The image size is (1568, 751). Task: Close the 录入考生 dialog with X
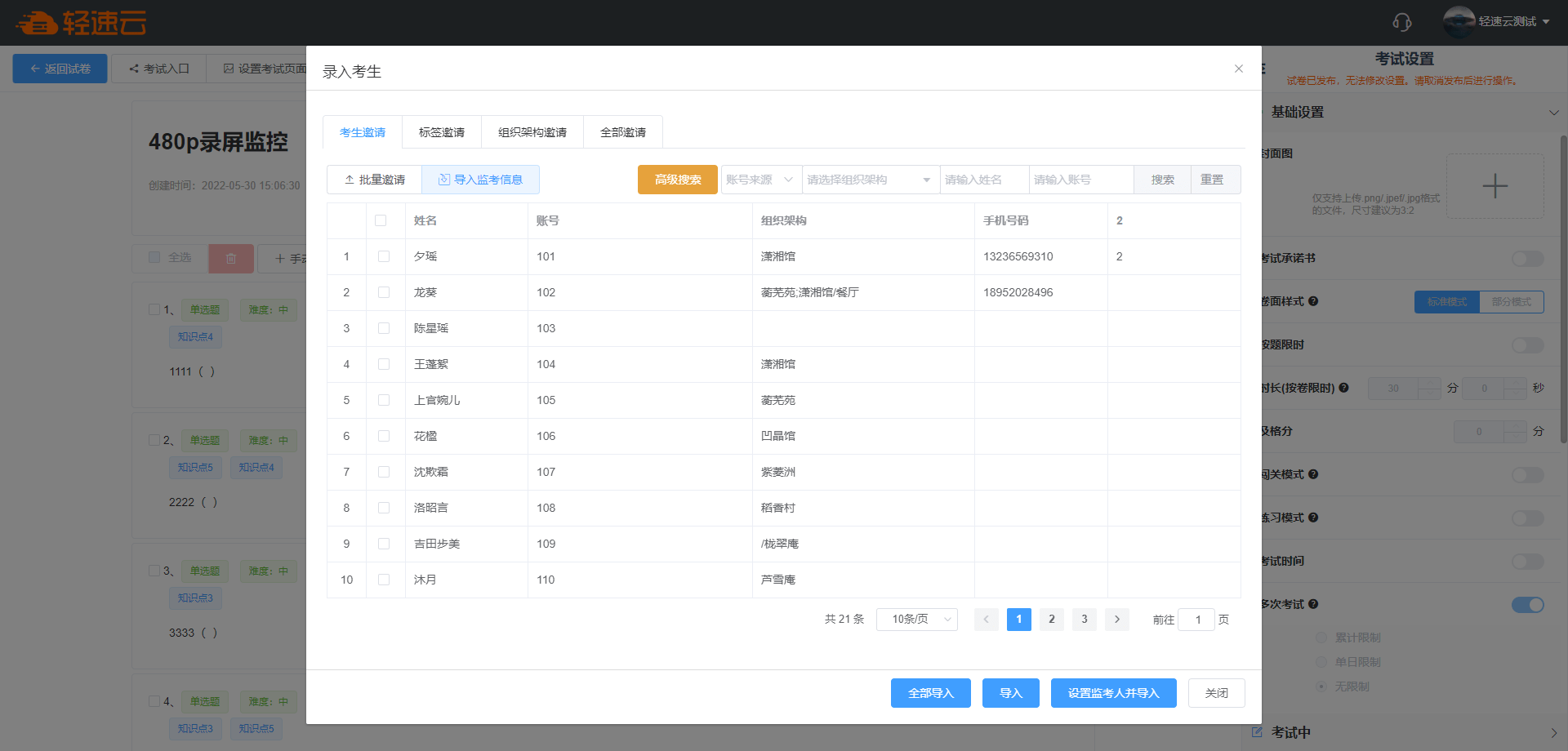point(1238,69)
